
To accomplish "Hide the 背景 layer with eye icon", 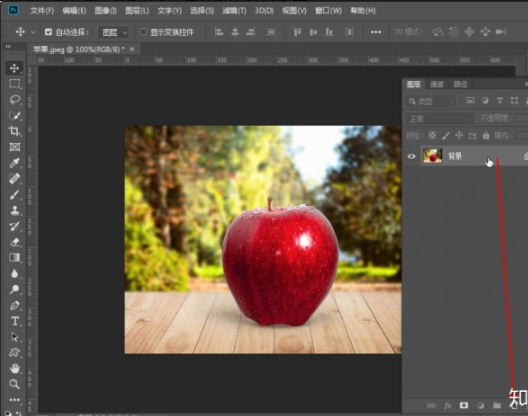I will tap(411, 156).
